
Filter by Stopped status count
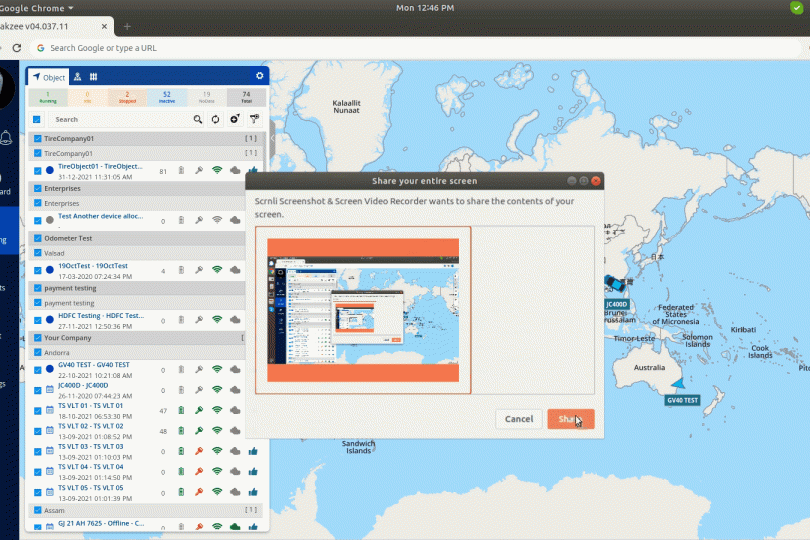[x=127, y=97]
